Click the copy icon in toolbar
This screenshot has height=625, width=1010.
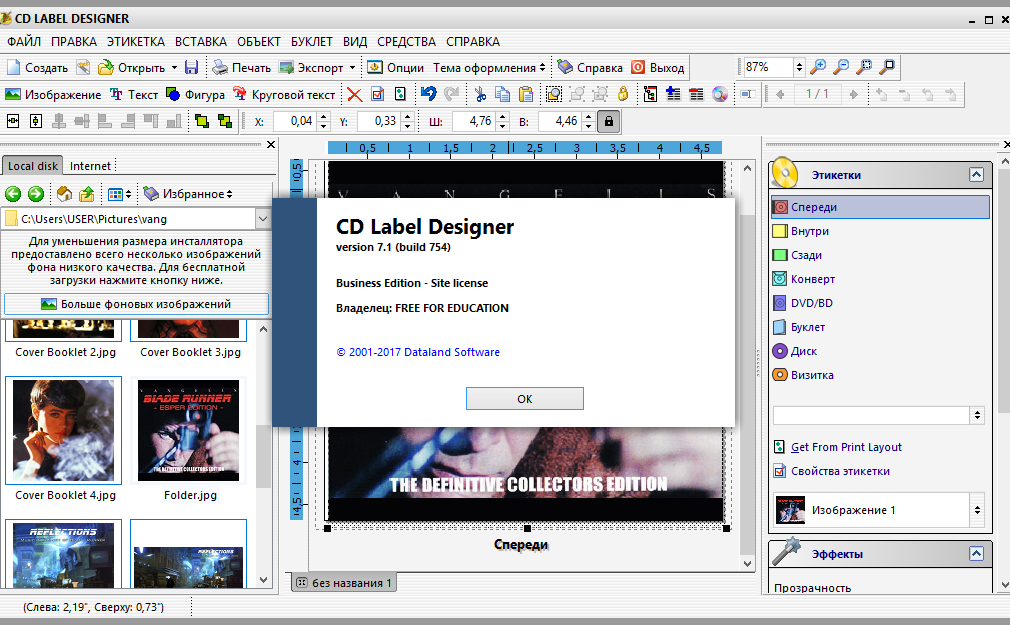[x=502, y=95]
